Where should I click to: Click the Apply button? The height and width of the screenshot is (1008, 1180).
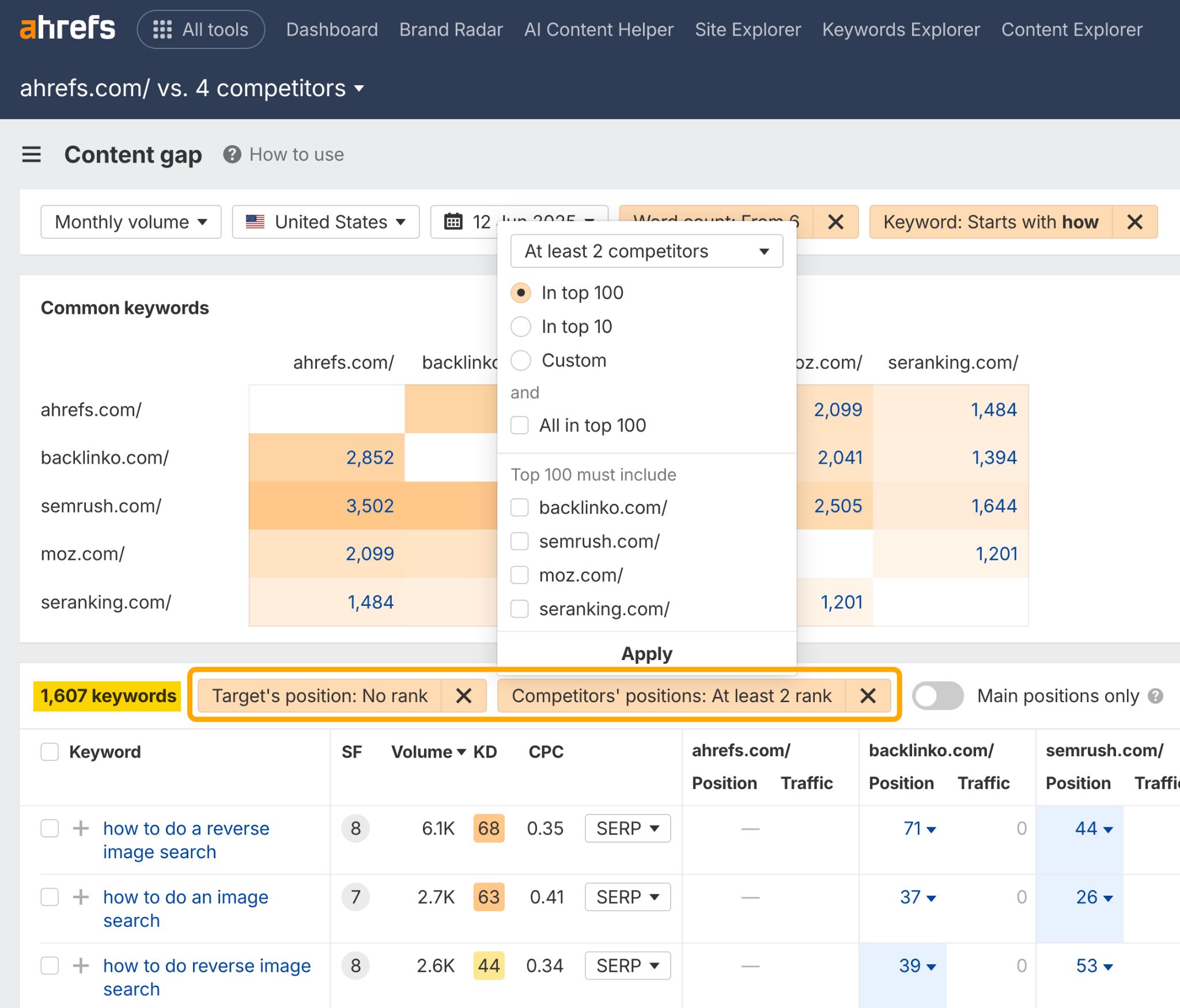point(646,653)
